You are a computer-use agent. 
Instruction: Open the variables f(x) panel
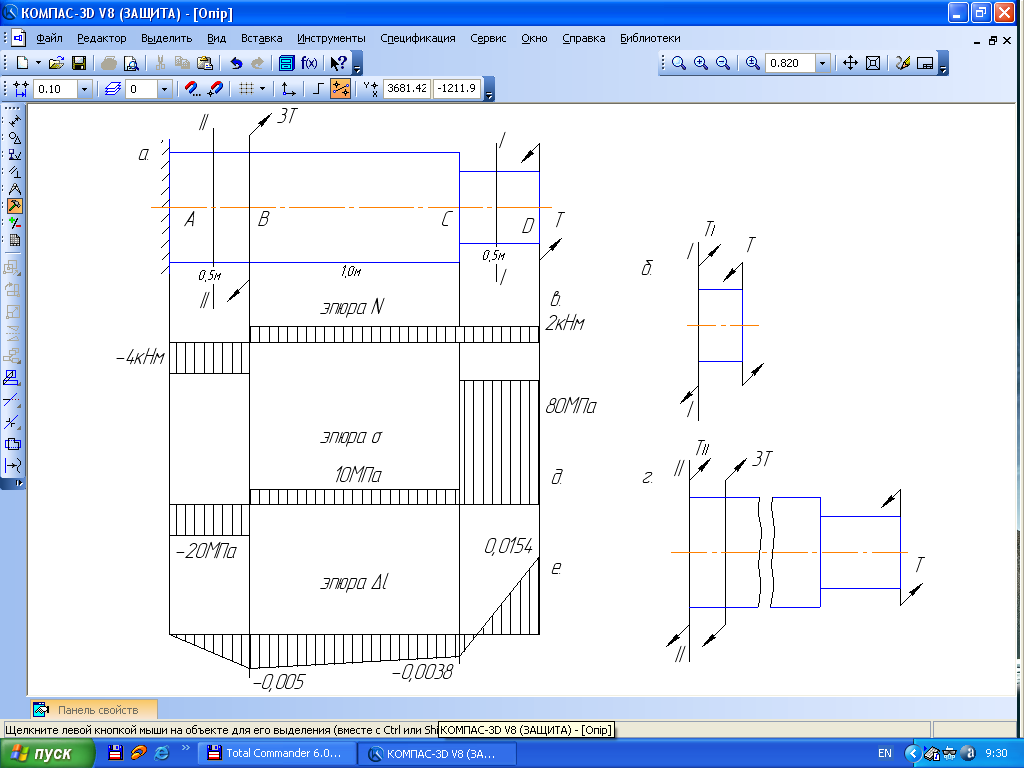(x=309, y=63)
